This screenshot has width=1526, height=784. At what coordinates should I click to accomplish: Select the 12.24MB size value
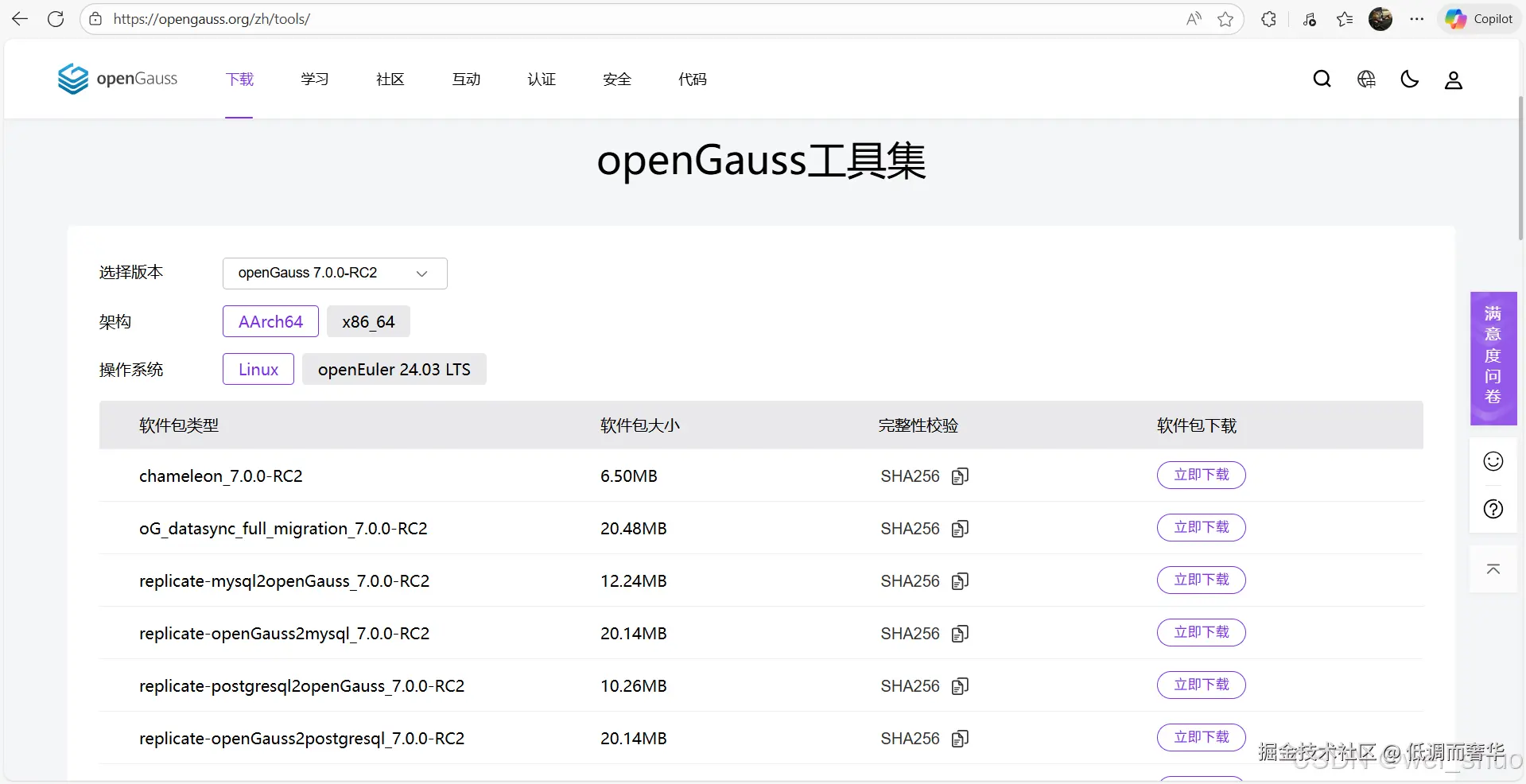[634, 581]
